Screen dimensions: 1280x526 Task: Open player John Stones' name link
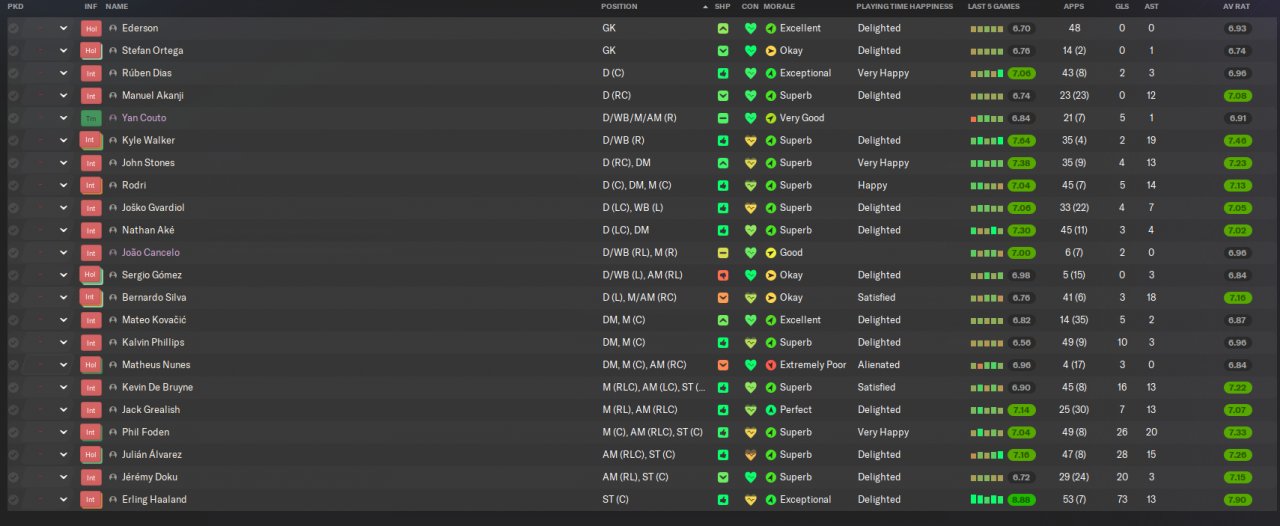tap(148, 163)
